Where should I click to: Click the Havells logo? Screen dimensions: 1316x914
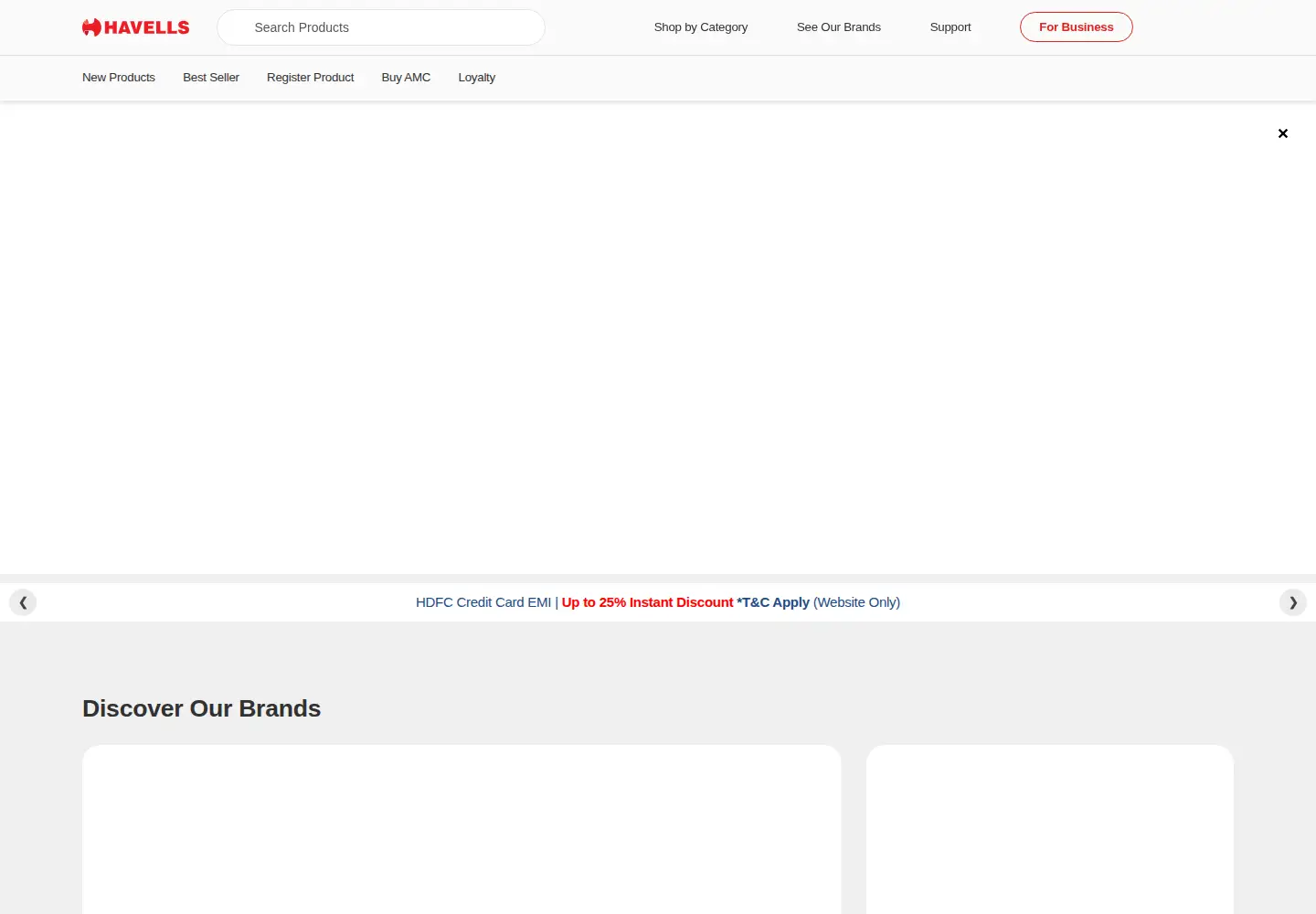point(135,27)
